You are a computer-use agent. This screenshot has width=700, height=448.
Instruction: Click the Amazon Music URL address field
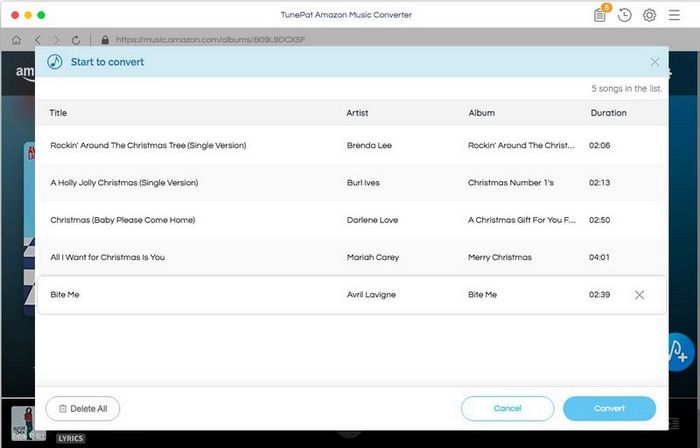click(210, 40)
